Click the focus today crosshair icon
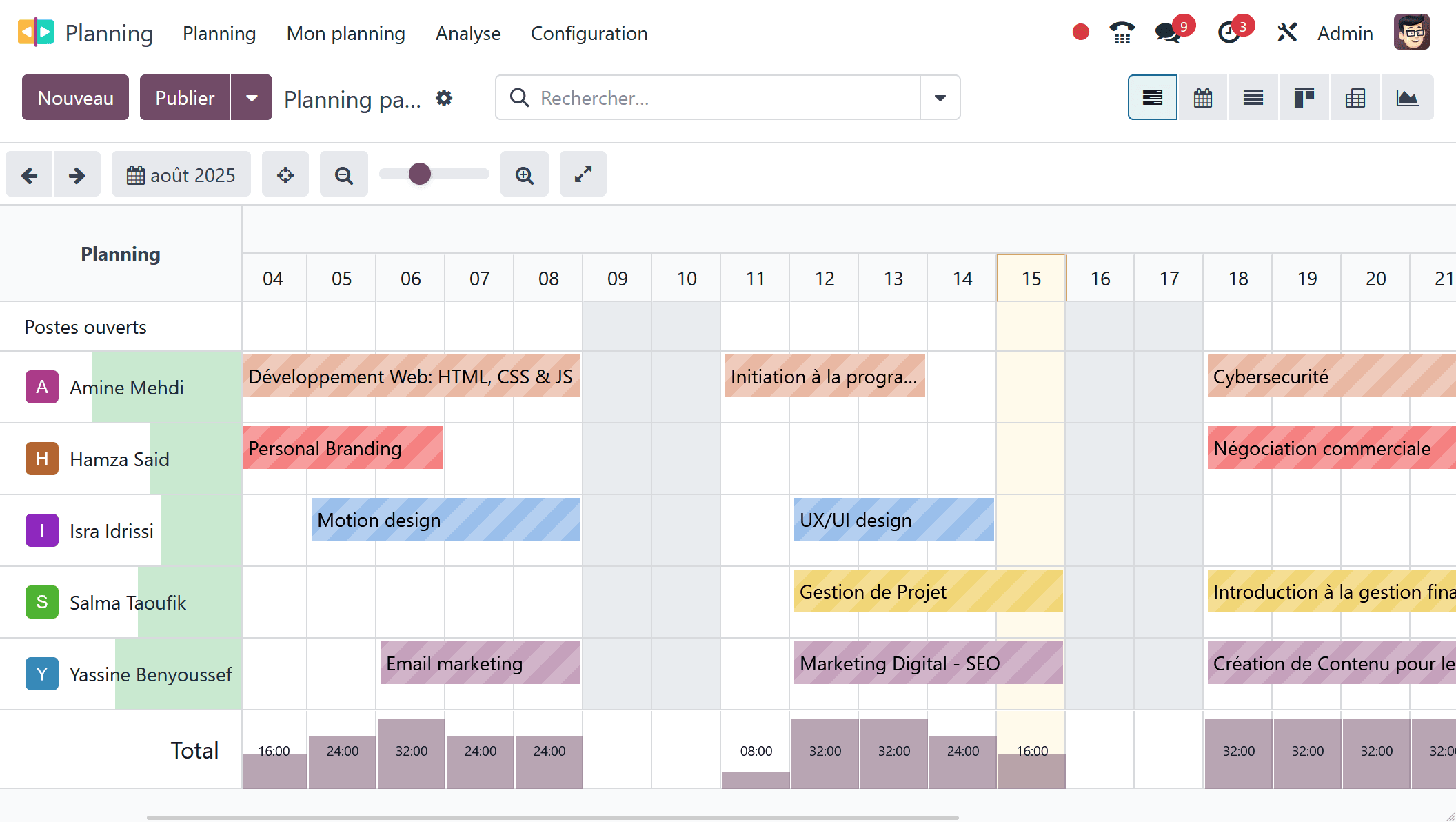 point(285,175)
